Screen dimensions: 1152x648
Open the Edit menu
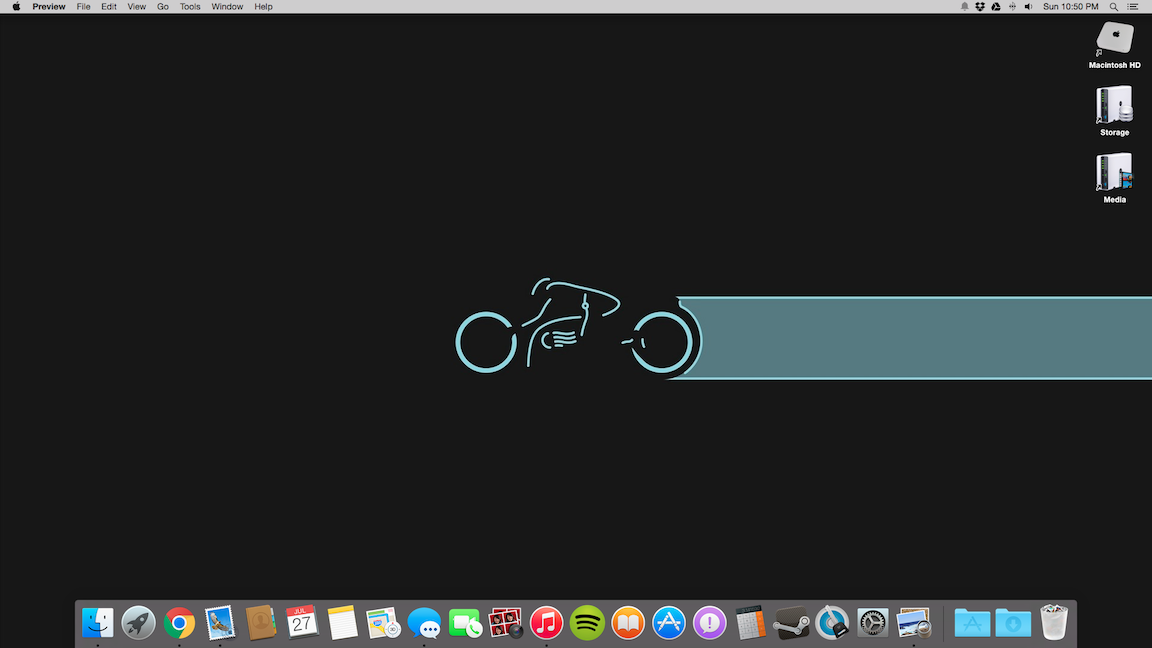pyautogui.click(x=109, y=7)
